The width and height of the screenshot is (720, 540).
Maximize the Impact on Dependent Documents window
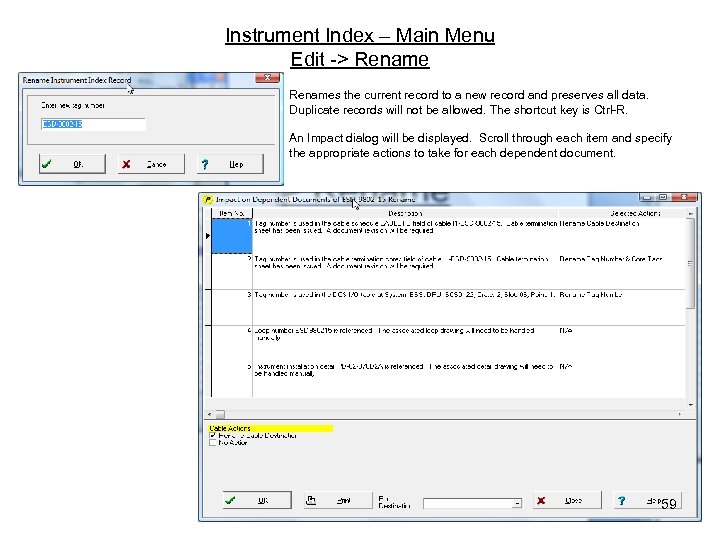coord(663,197)
